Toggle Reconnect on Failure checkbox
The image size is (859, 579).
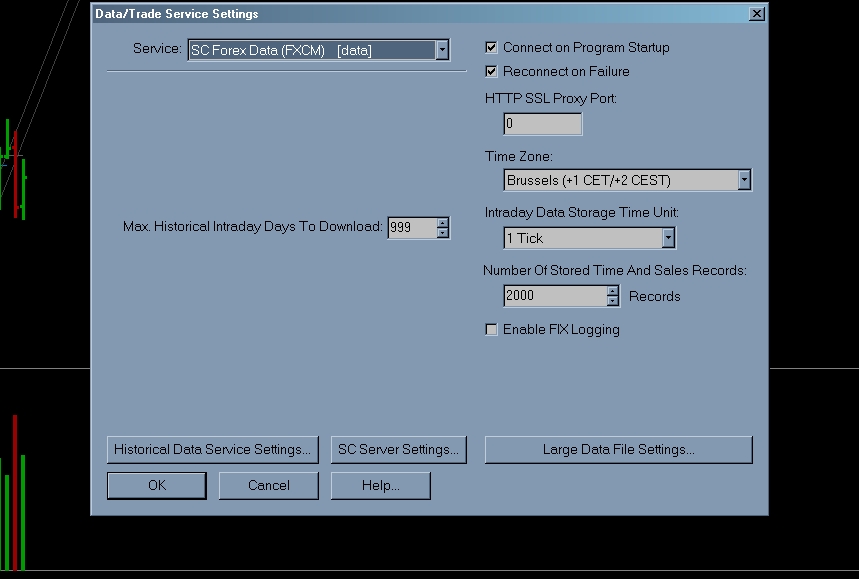coord(491,71)
